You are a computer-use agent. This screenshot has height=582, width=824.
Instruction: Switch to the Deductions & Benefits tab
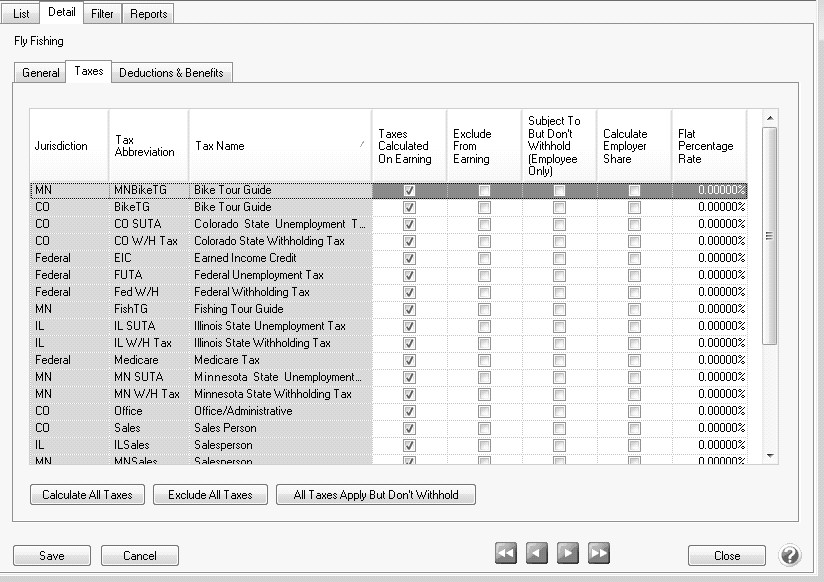(172, 73)
